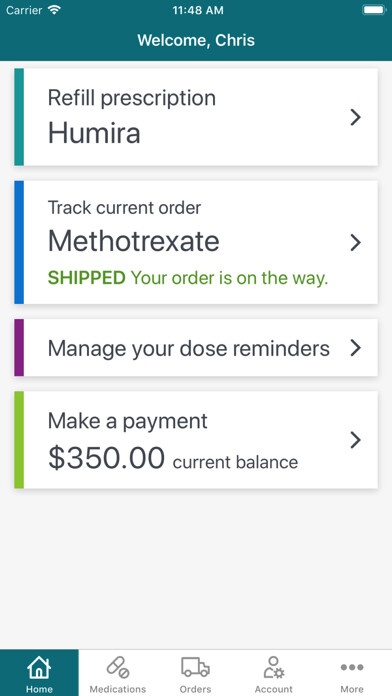Open dose reminders via chevron arrow
This screenshot has height=696, width=392.
pos(355,348)
